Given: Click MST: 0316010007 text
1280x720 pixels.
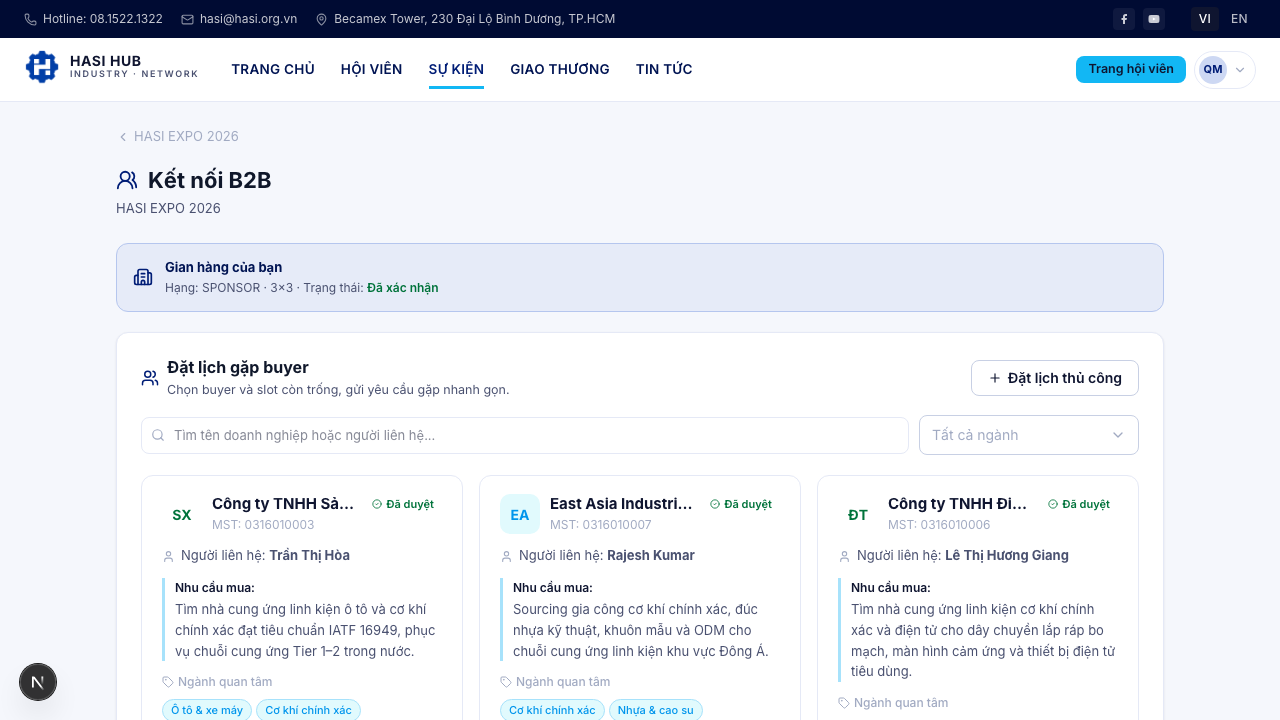Looking at the screenshot, I should (x=601, y=525).
